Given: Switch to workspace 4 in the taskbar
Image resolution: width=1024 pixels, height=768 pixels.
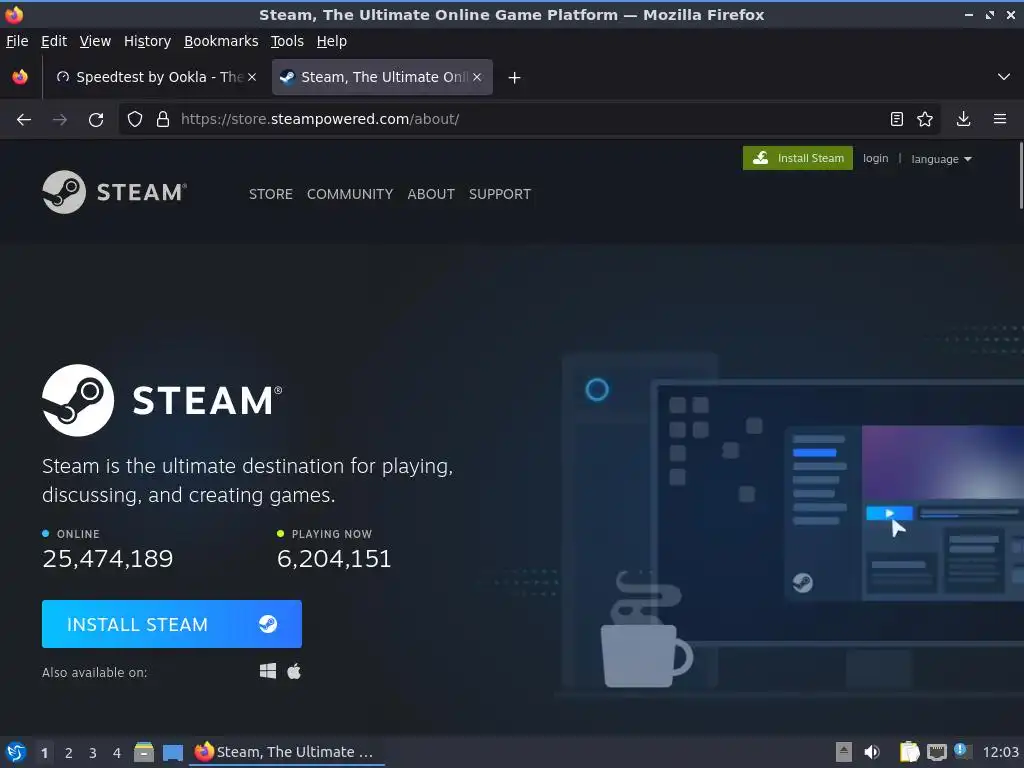Looking at the screenshot, I should (x=117, y=753).
